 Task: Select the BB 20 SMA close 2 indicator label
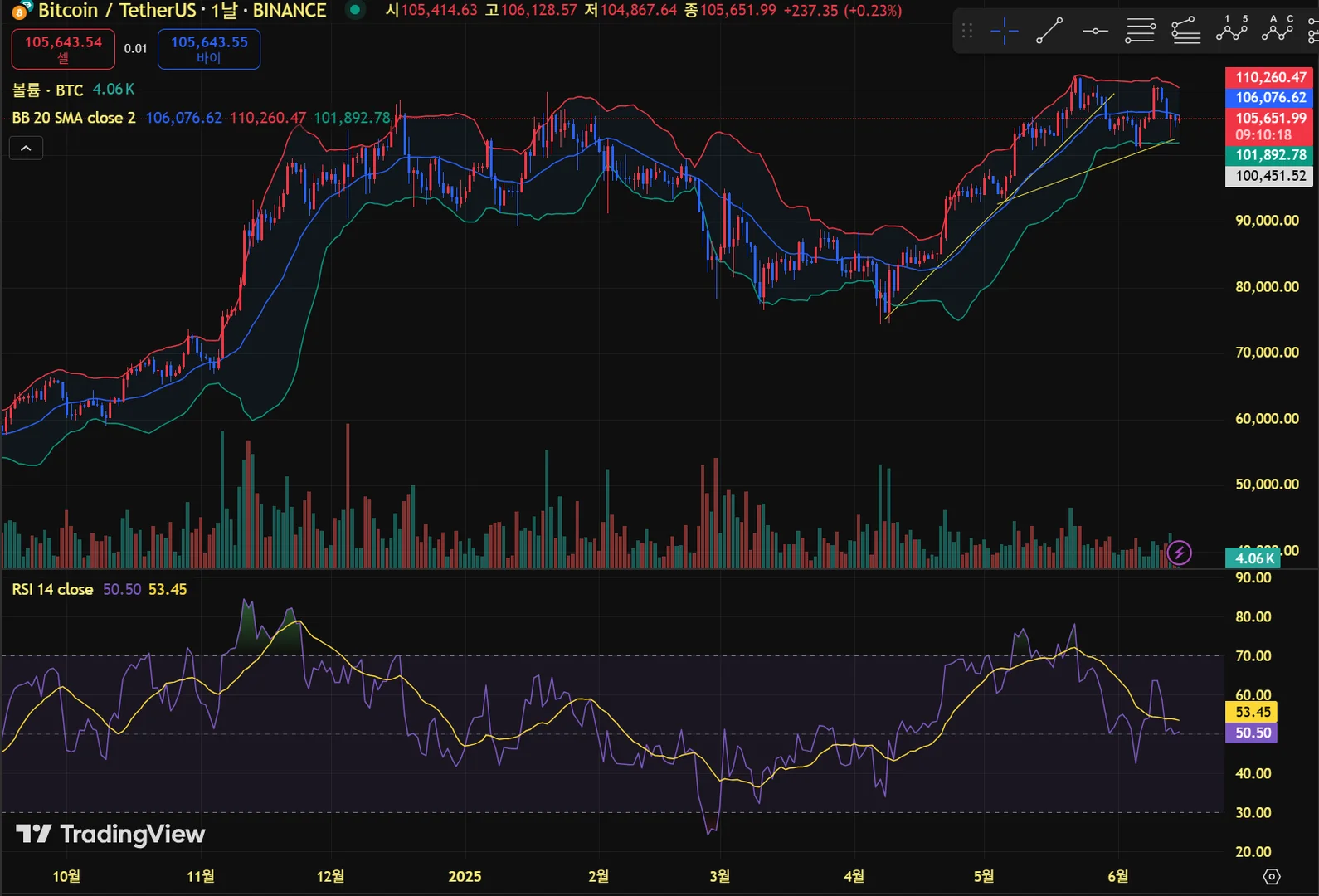click(74, 118)
